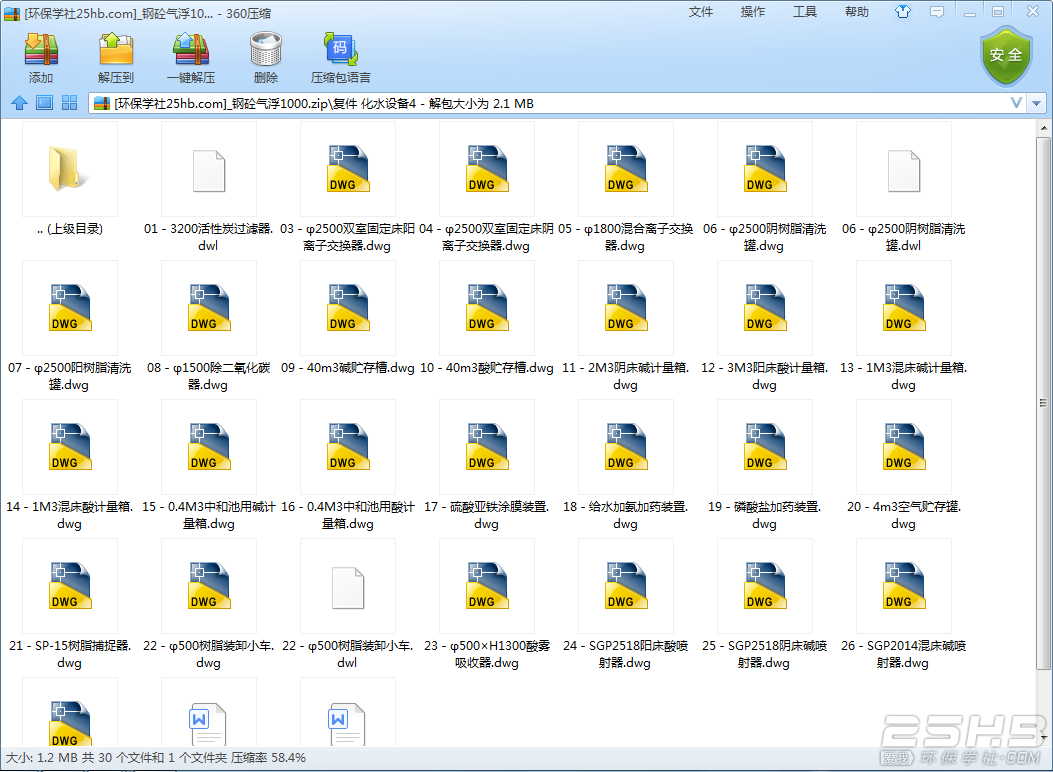Select 10 - 40m3酸贮存槽.dwg
Screen dimensions: 1053x772
pos(486,318)
